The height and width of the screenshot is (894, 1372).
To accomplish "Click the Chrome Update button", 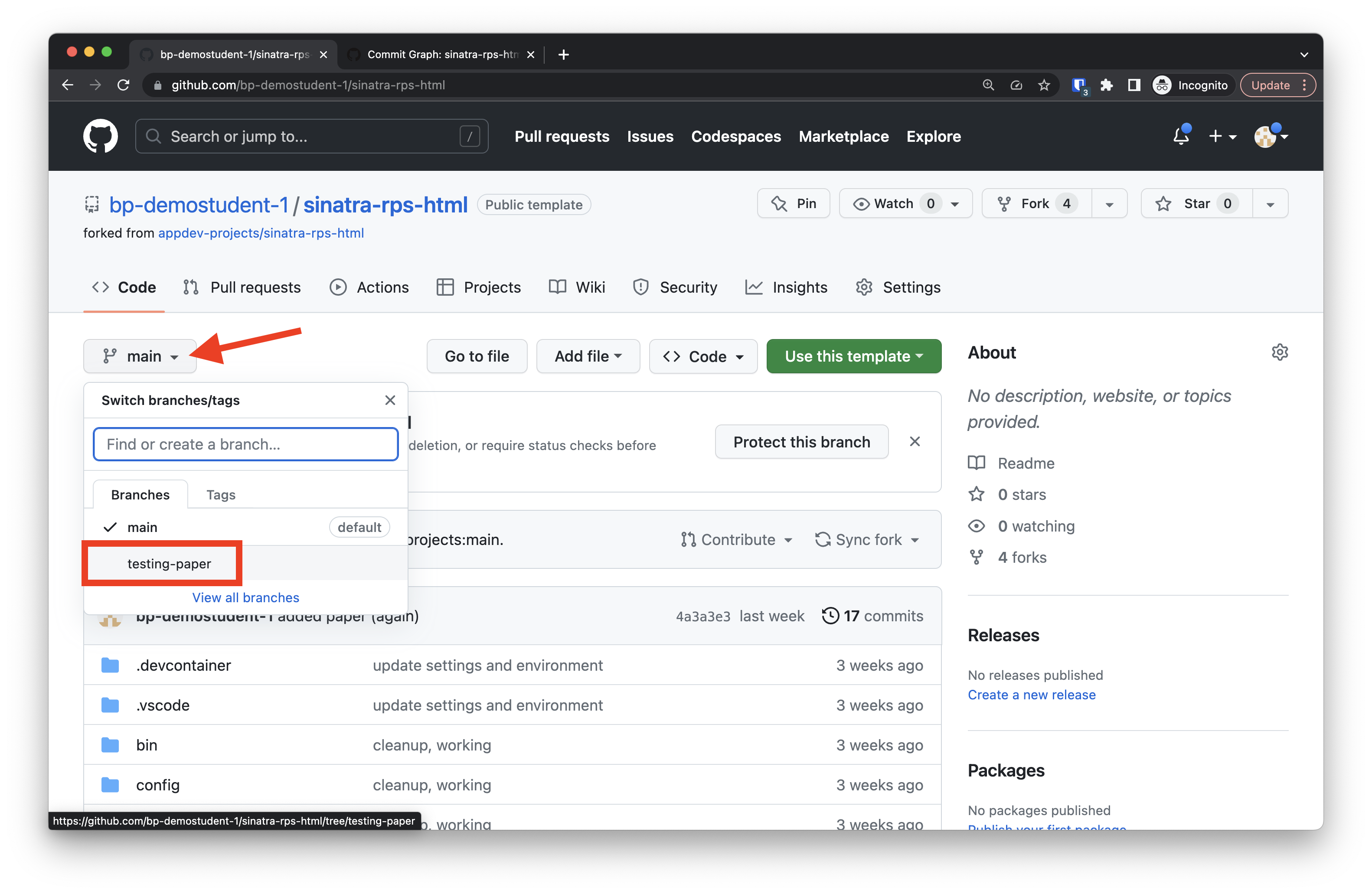I will [x=1277, y=85].
